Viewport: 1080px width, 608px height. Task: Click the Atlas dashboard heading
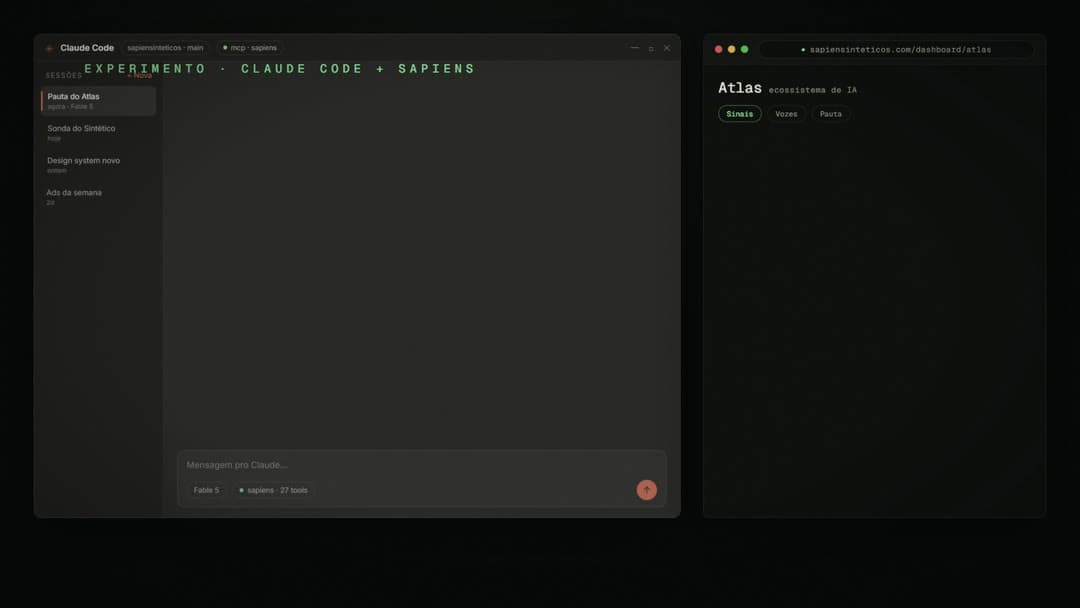(x=740, y=87)
